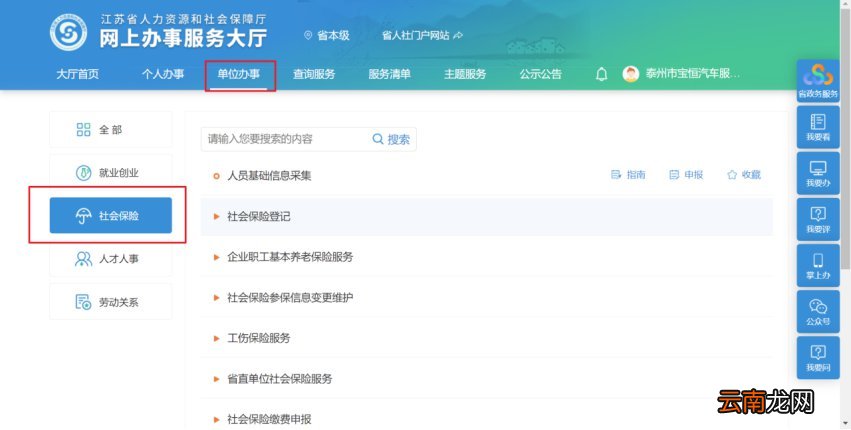Click 人员基础信息采集 item text

pyautogui.click(x=269, y=175)
